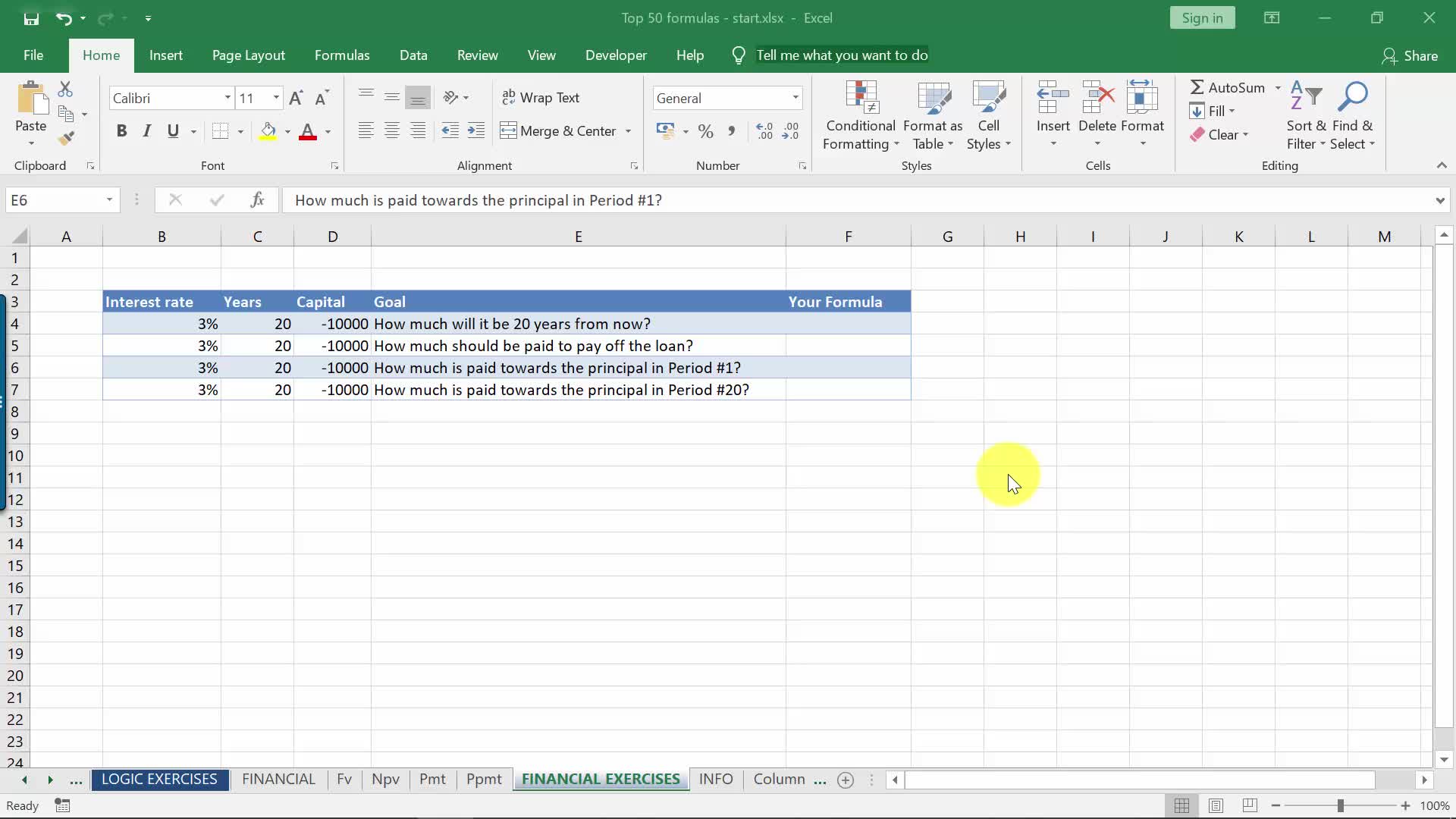The width and height of the screenshot is (1456, 819).
Task: Expand the Name Box dropdown arrow
Action: pyautogui.click(x=109, y=200)
